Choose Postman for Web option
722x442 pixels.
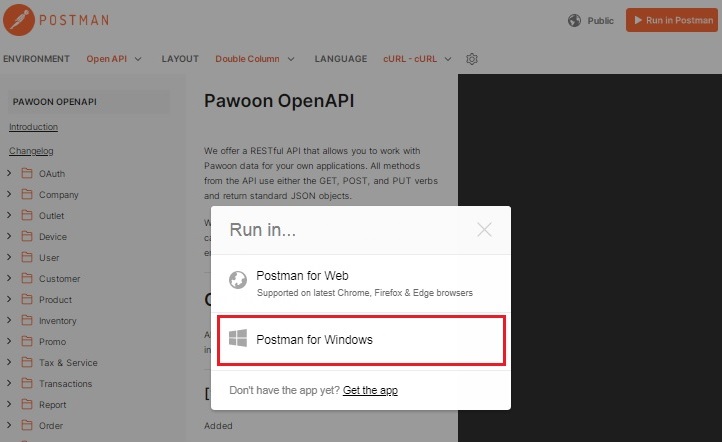[361, 284]
